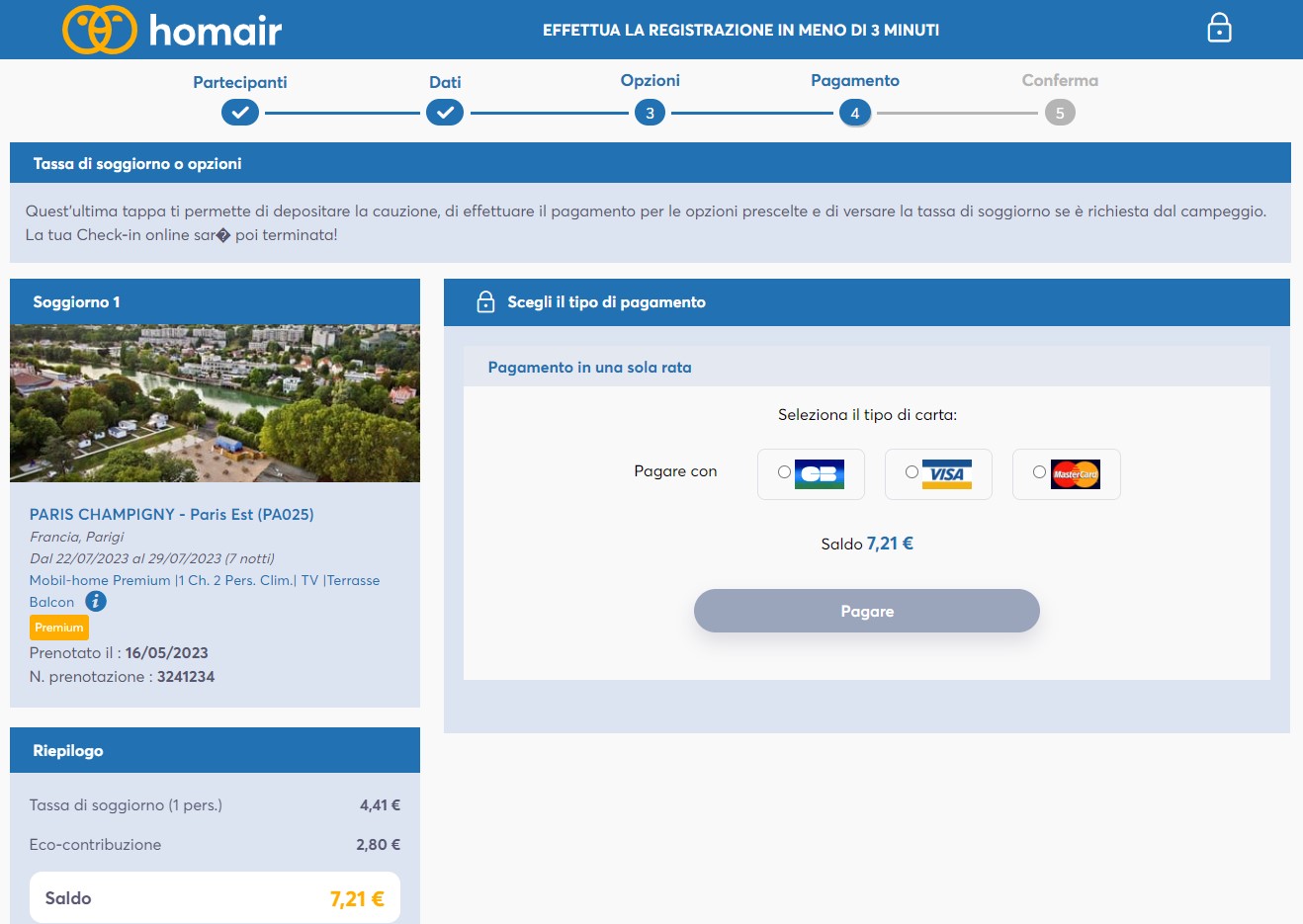1303x924 pixels.
Task: Click the CB card logo
Action: (821, 473)
